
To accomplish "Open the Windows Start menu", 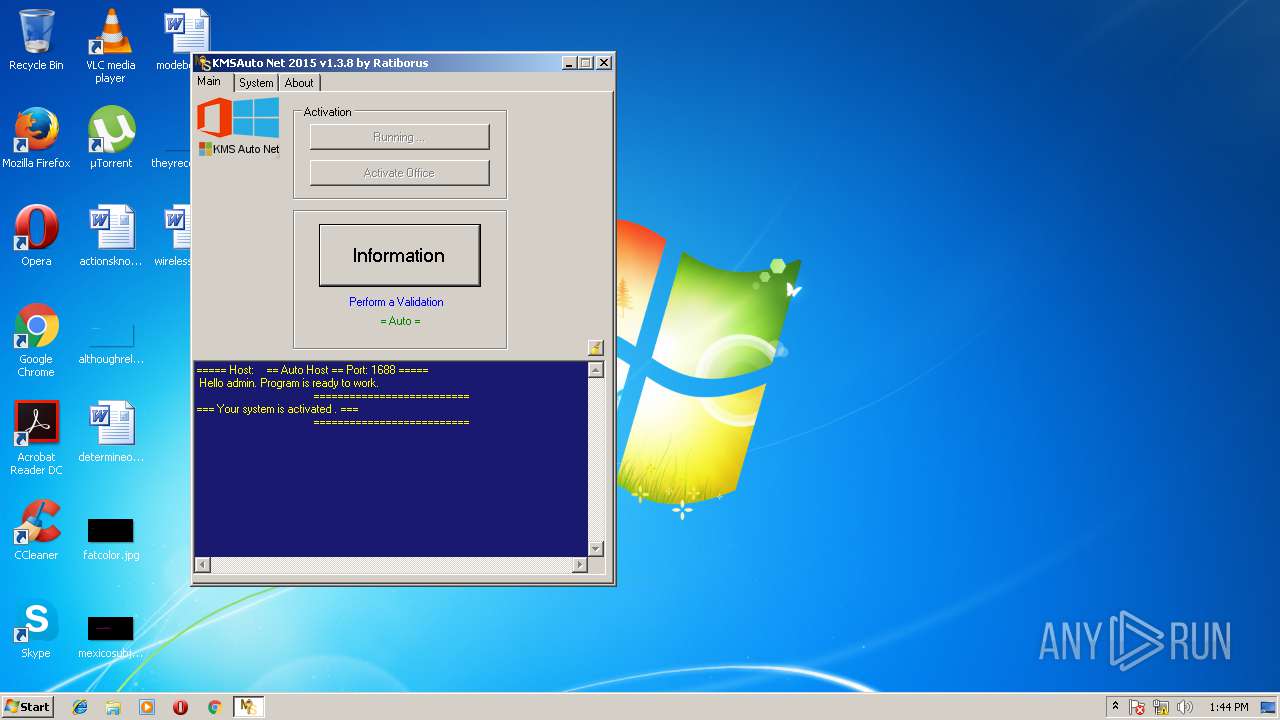I will click(x=28, y=707).
